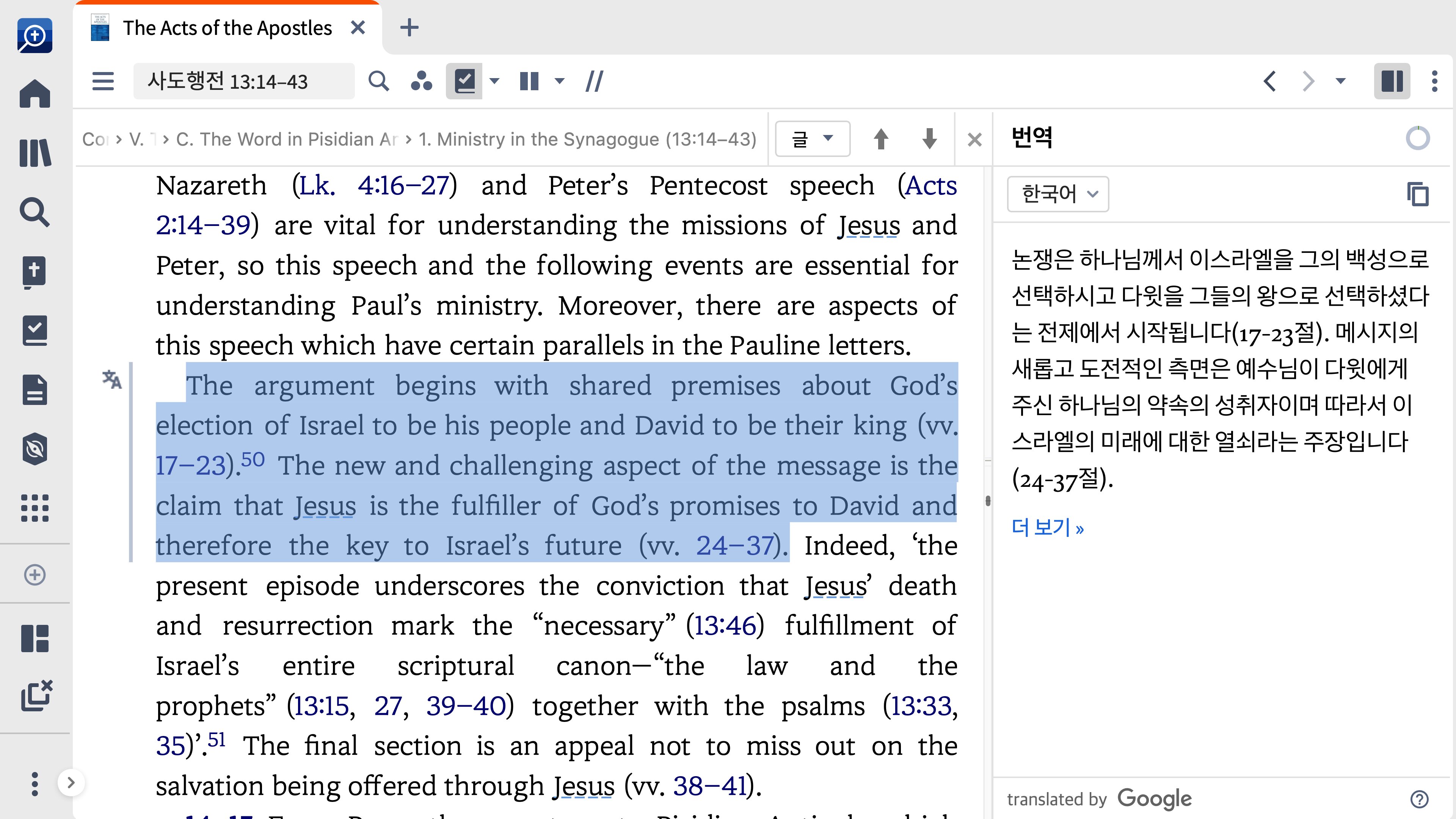The height and width of the screenshot is (819, 1456).
Task: Open the Library icon in sidebar
Action: tap(35, 152)
